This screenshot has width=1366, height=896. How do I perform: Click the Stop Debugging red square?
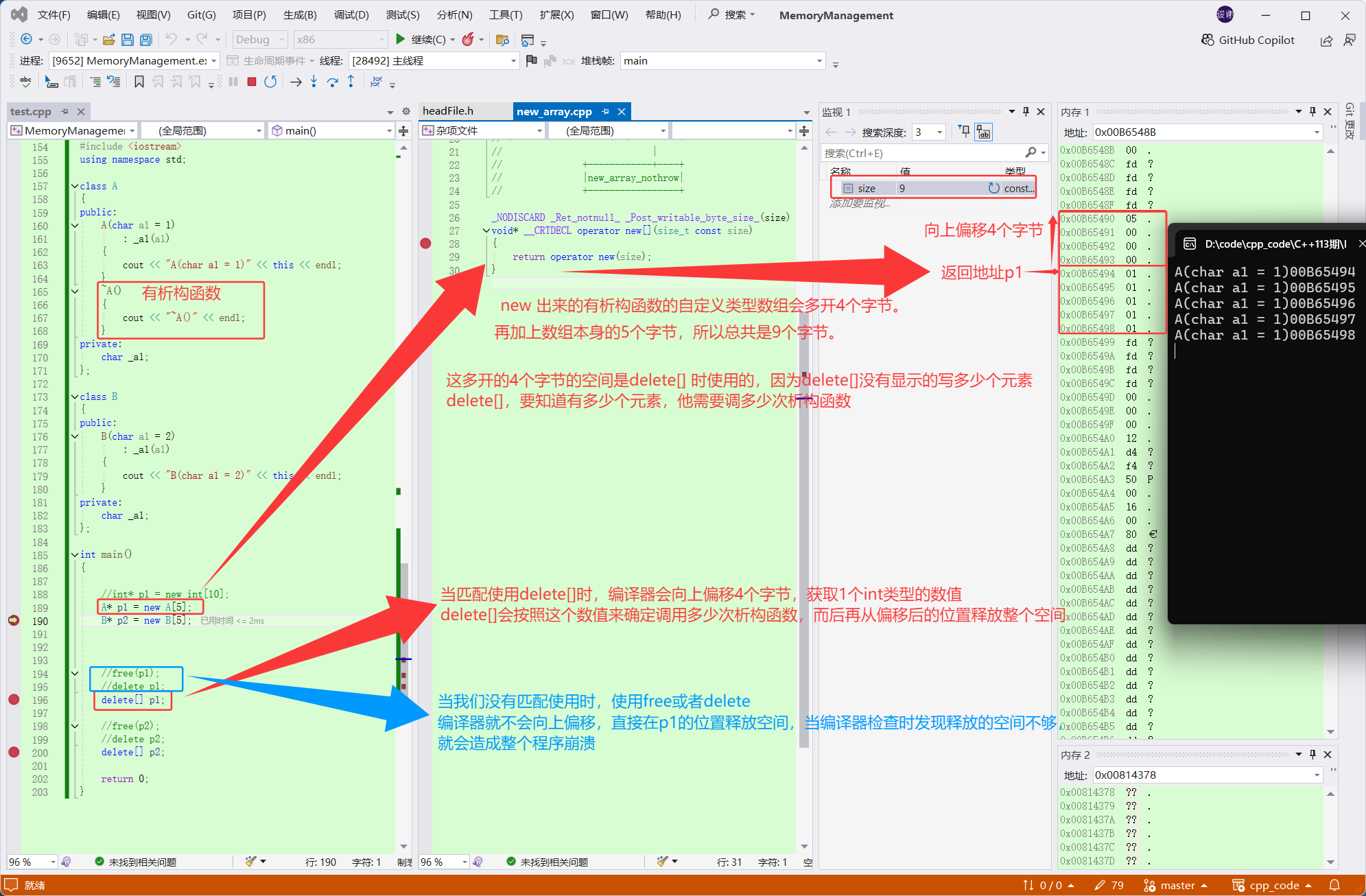pyautogui.click(x=252, y=82)
